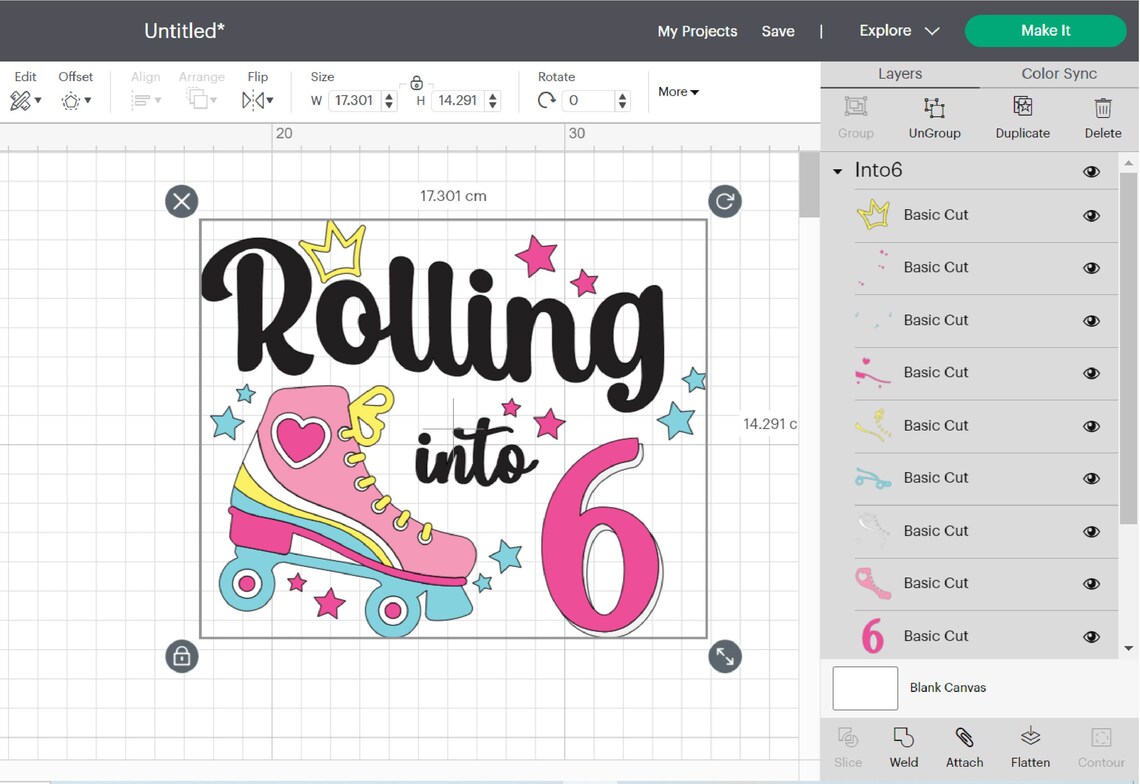Save the current project

coord(778,31)
